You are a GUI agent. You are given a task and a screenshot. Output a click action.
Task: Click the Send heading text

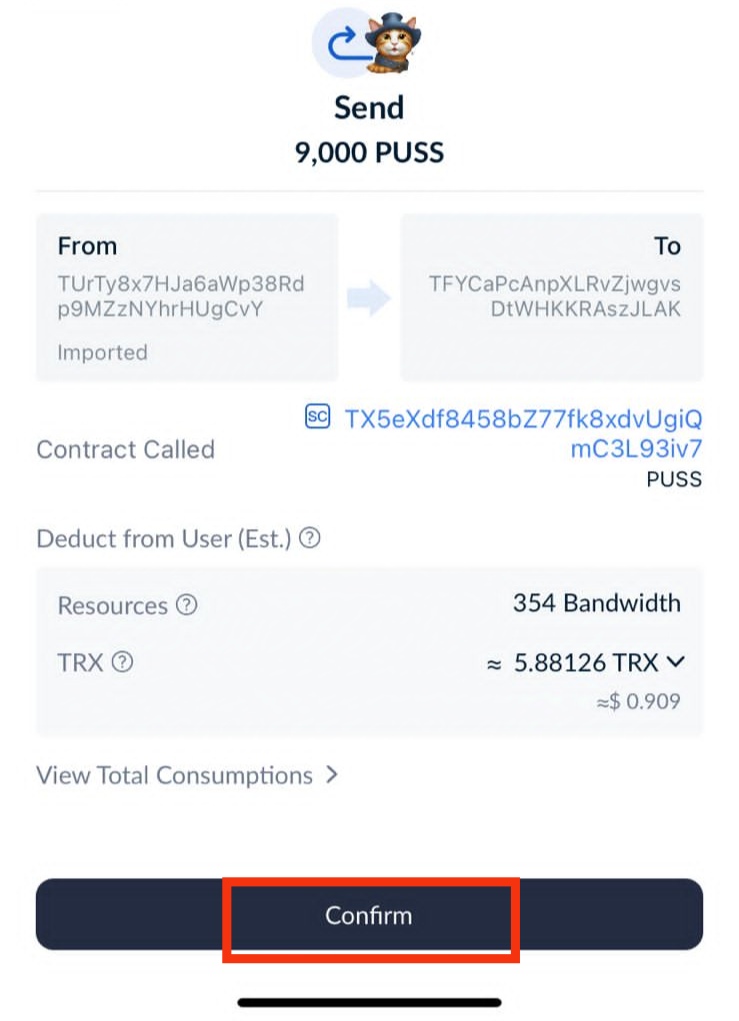click(x=369, y=107)
